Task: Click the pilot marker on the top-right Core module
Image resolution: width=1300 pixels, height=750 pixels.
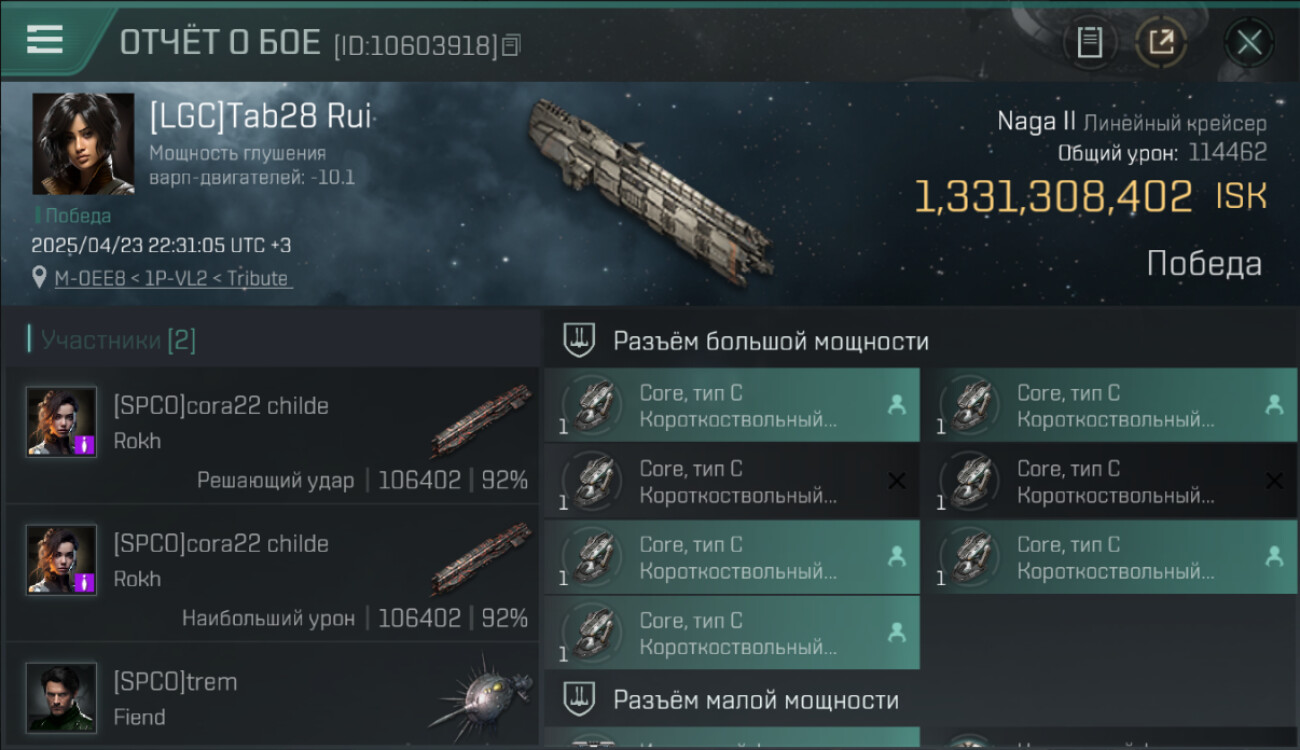Action: click(x=1274, y=405)
